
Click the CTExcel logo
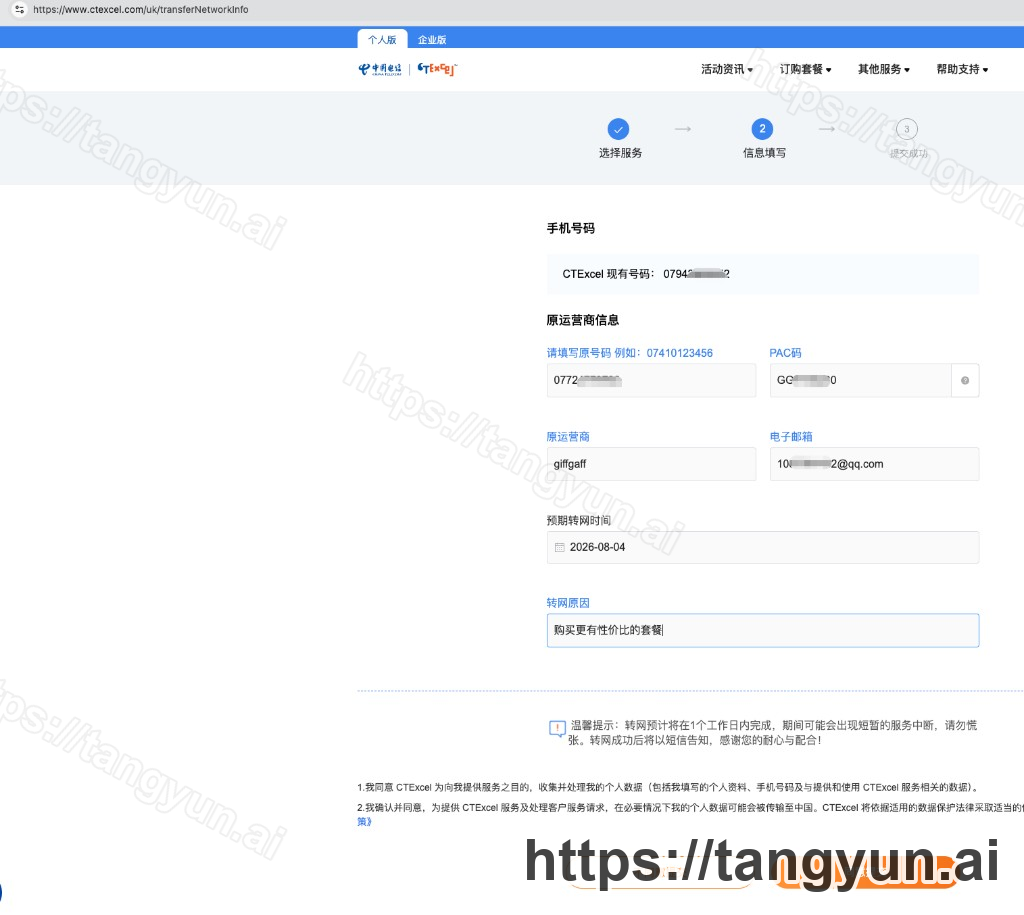pyautogui.click(x=437, y=69)
